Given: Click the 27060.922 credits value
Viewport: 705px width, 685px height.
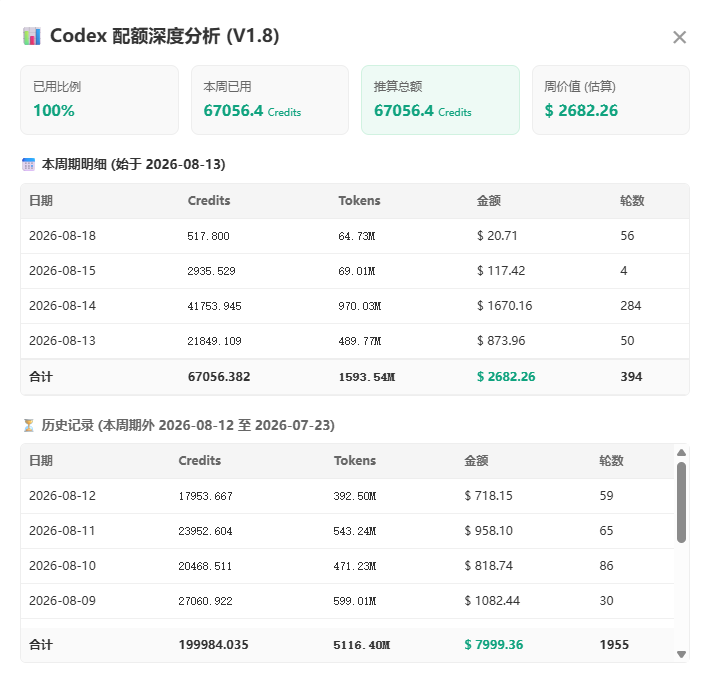Looking at the screenshot, I should click(205, 602).
